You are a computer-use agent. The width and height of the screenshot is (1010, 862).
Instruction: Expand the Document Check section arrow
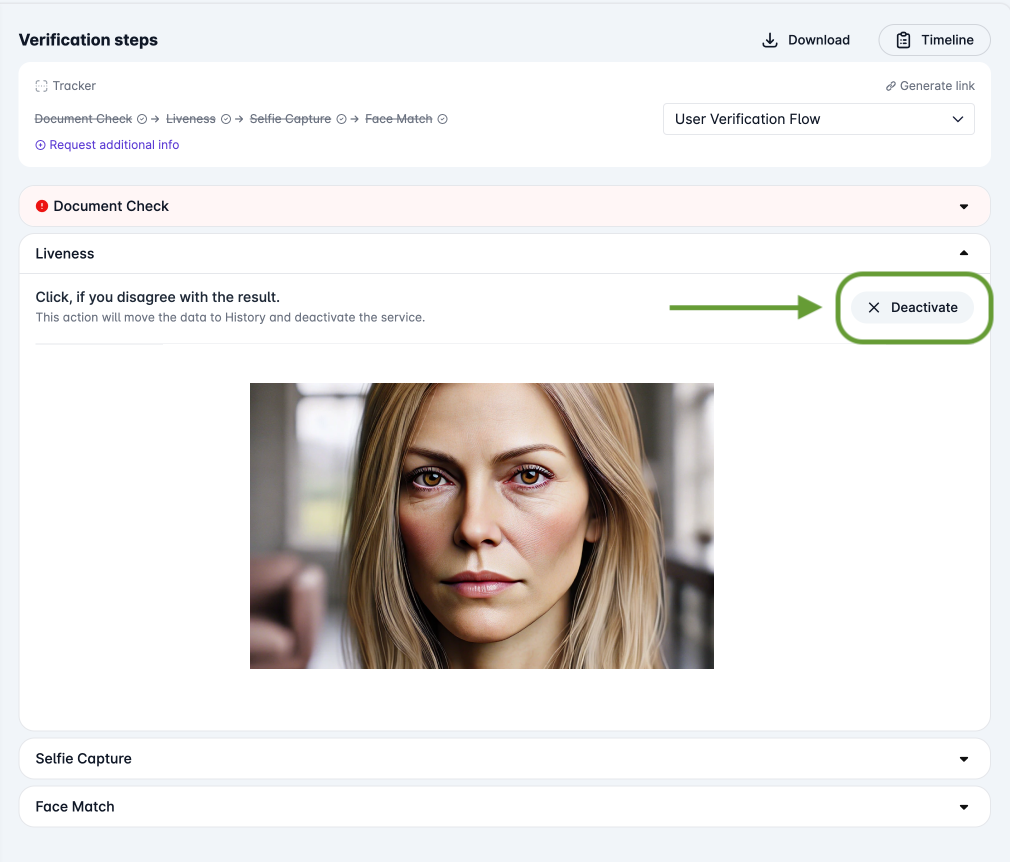(x=964, y=207)
